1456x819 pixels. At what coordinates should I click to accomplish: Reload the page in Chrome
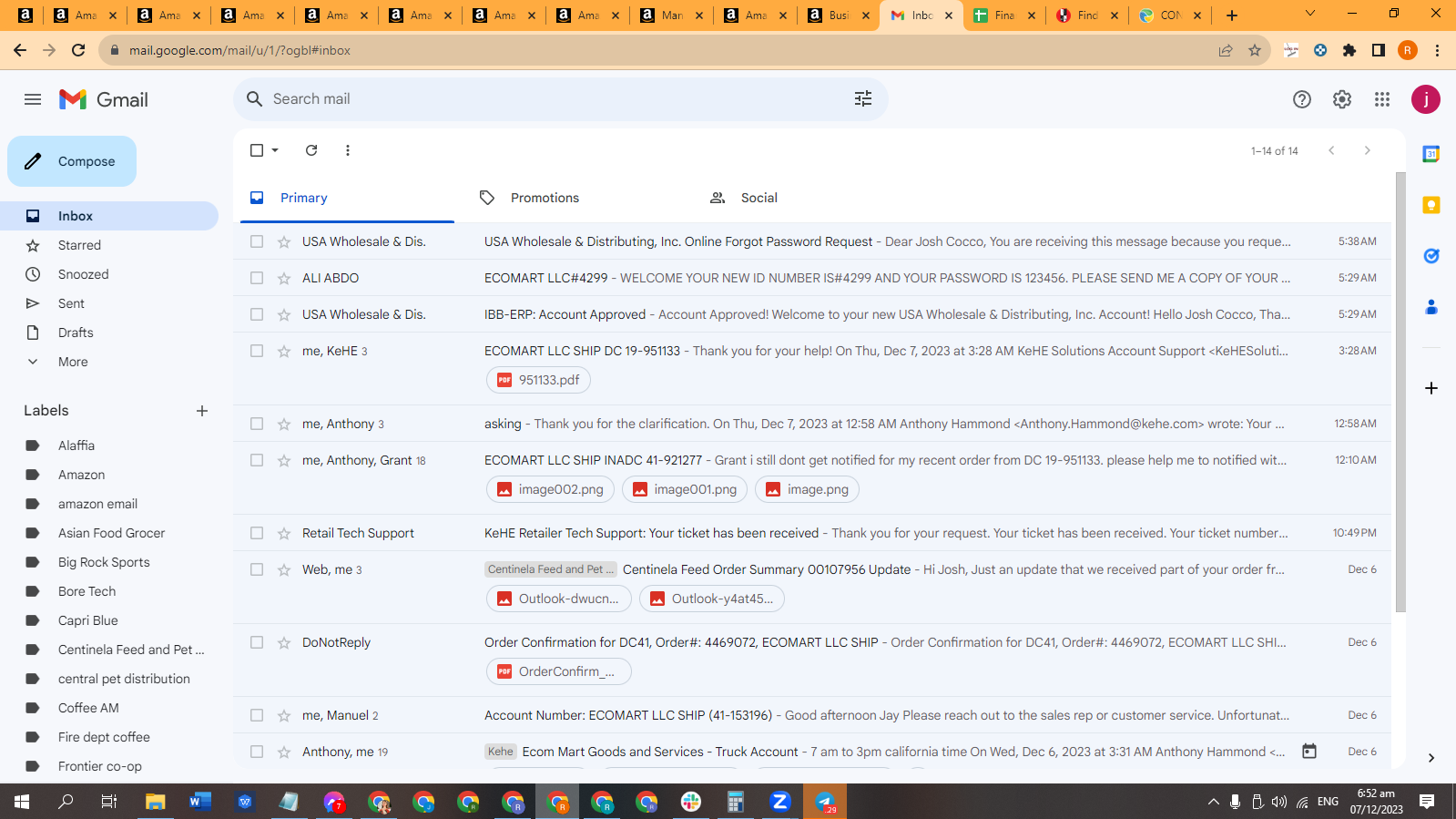click(x=78, y=50)
